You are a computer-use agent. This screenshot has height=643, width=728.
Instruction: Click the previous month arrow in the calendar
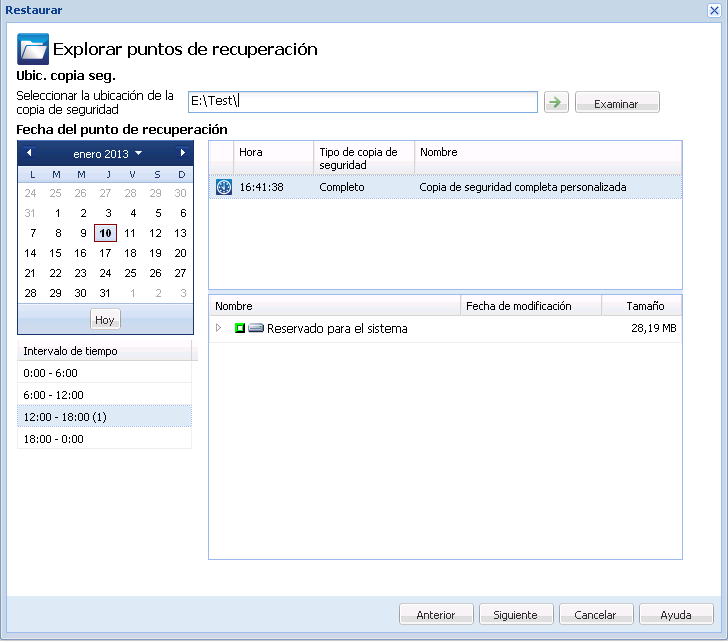pyautogui.click(x=29, y=153)
